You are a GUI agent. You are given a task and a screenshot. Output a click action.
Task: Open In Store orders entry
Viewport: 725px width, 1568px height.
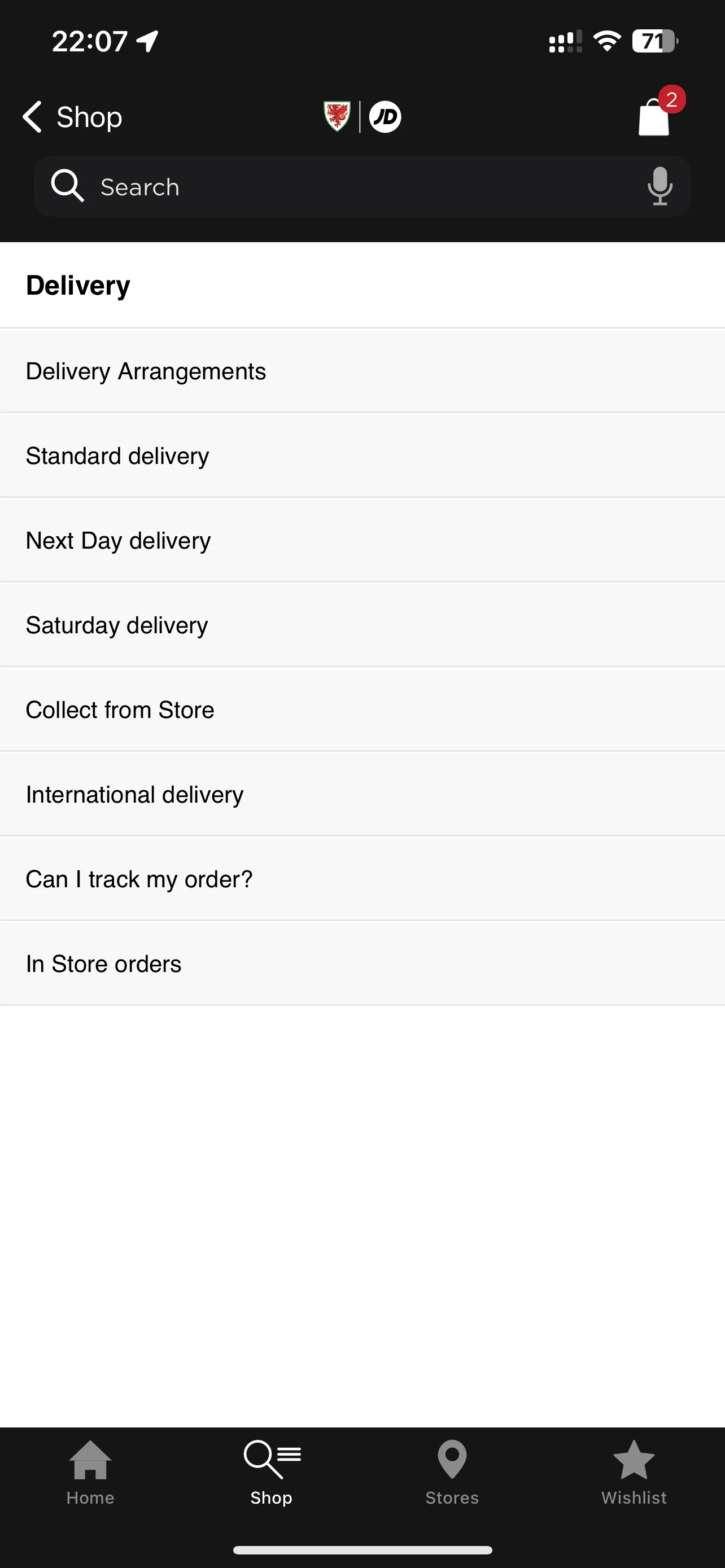362,963
